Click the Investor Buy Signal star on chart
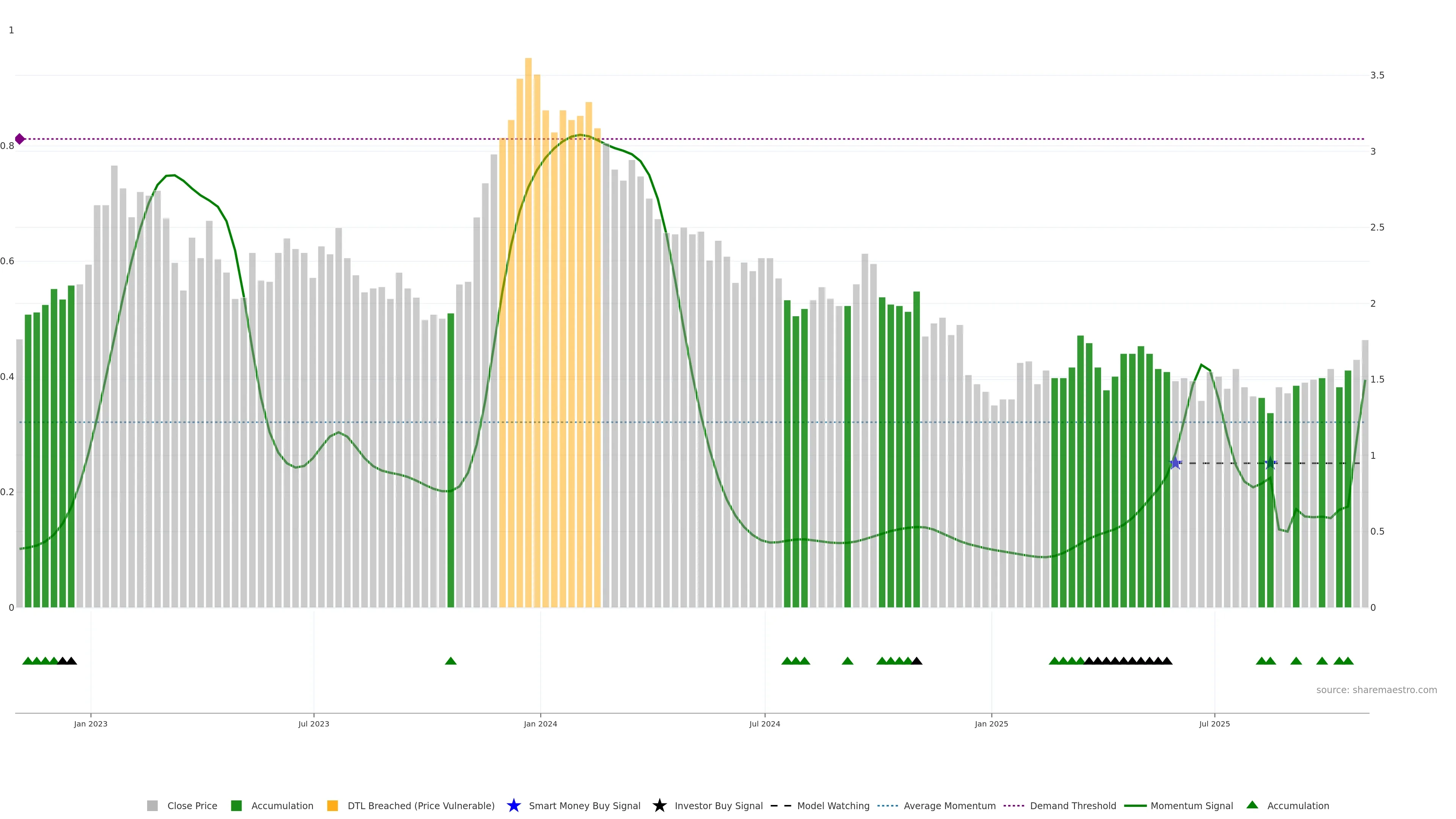Screen dimensions: 1456x819 pos(1270,463)
